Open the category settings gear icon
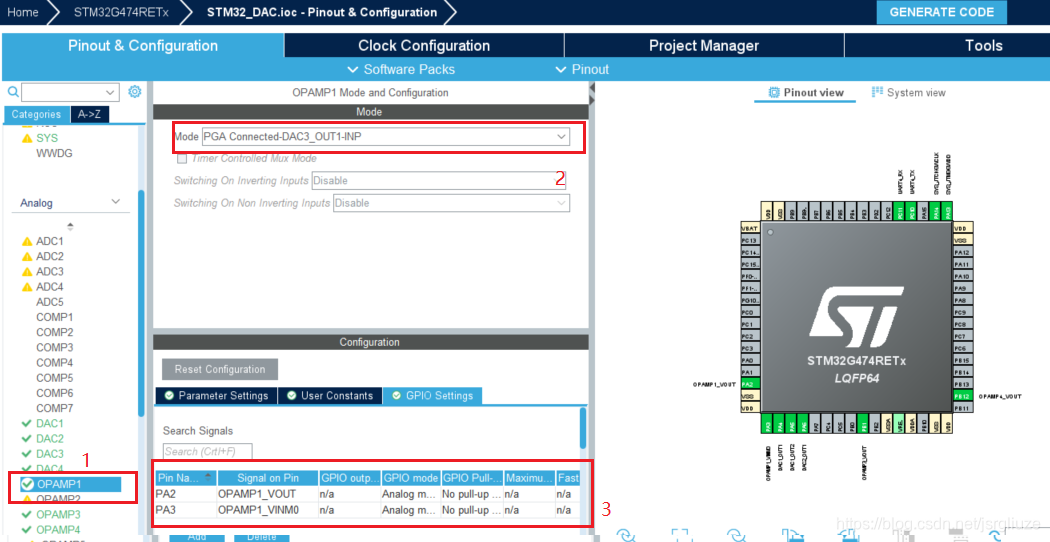The height and width of the screenshot is (542, 1050). click(x=135, y=91)
